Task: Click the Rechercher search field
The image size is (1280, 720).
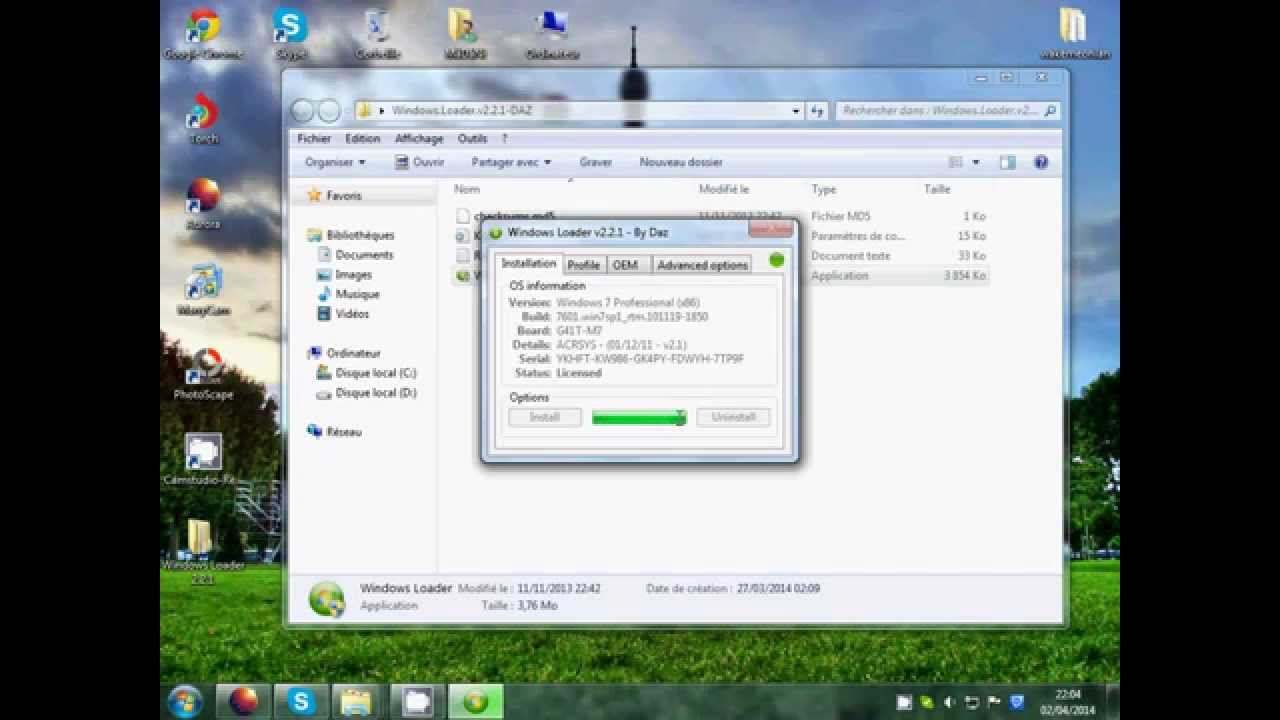Action: (x=947, y=111)
